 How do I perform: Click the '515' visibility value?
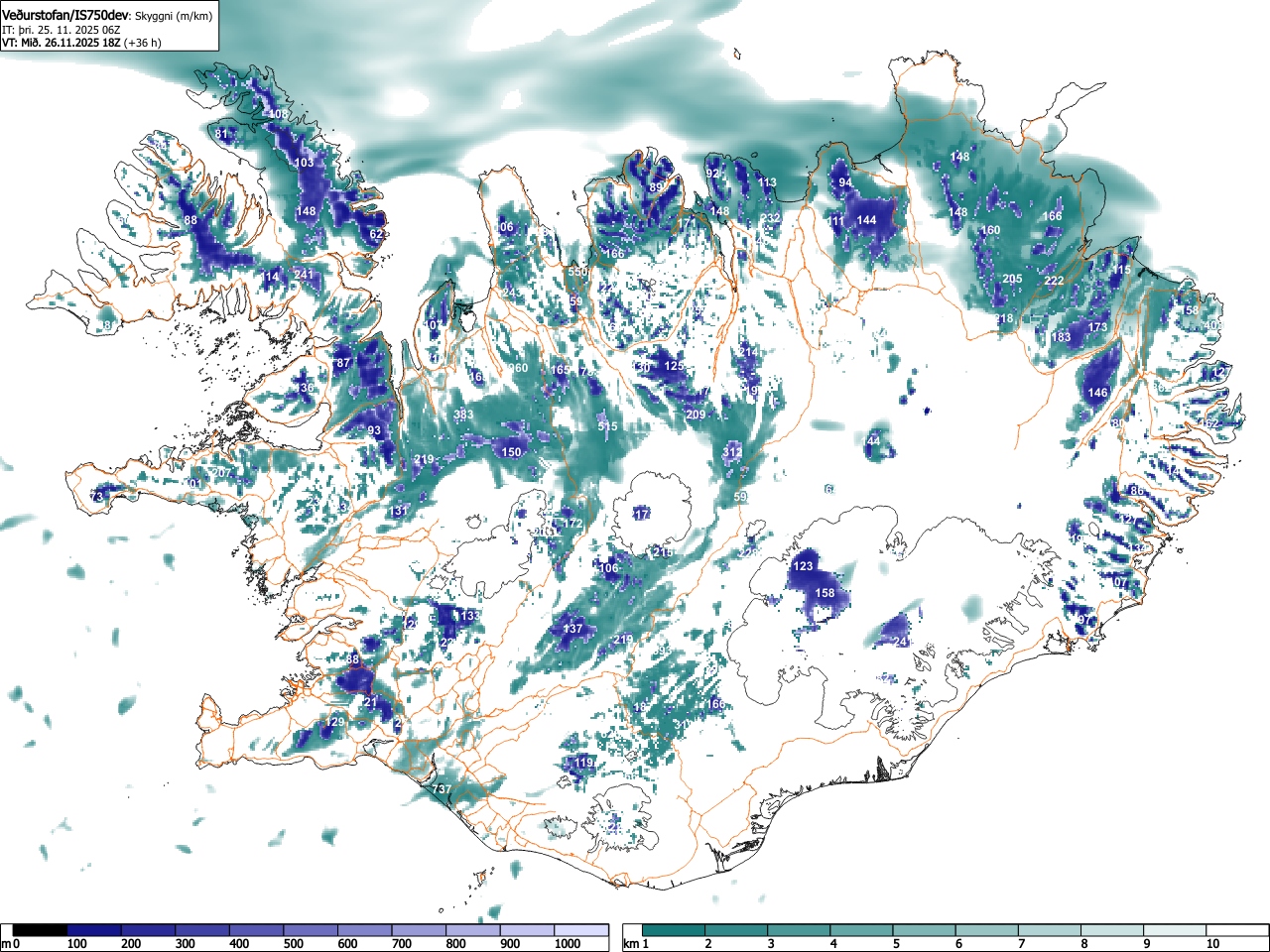tap(607, 426)
